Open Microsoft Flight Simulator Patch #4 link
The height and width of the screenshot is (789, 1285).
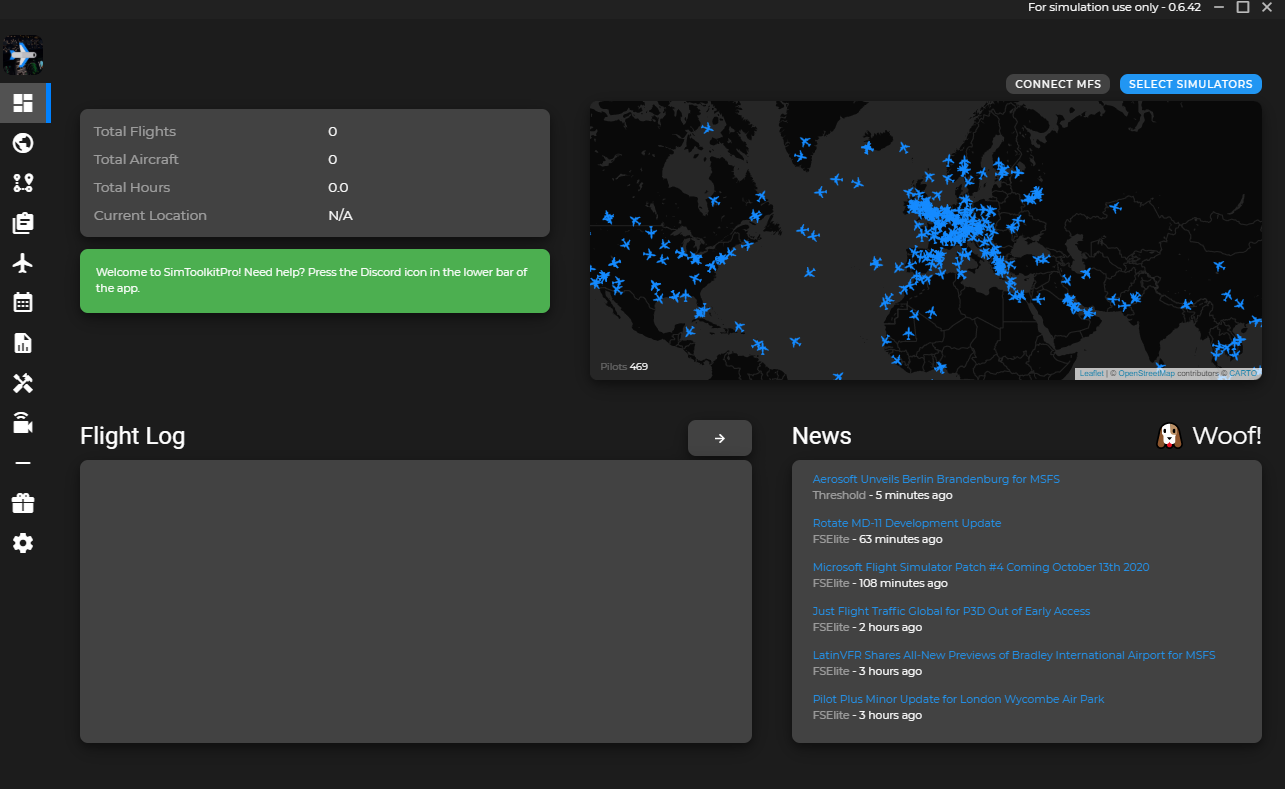click(981, 567)
